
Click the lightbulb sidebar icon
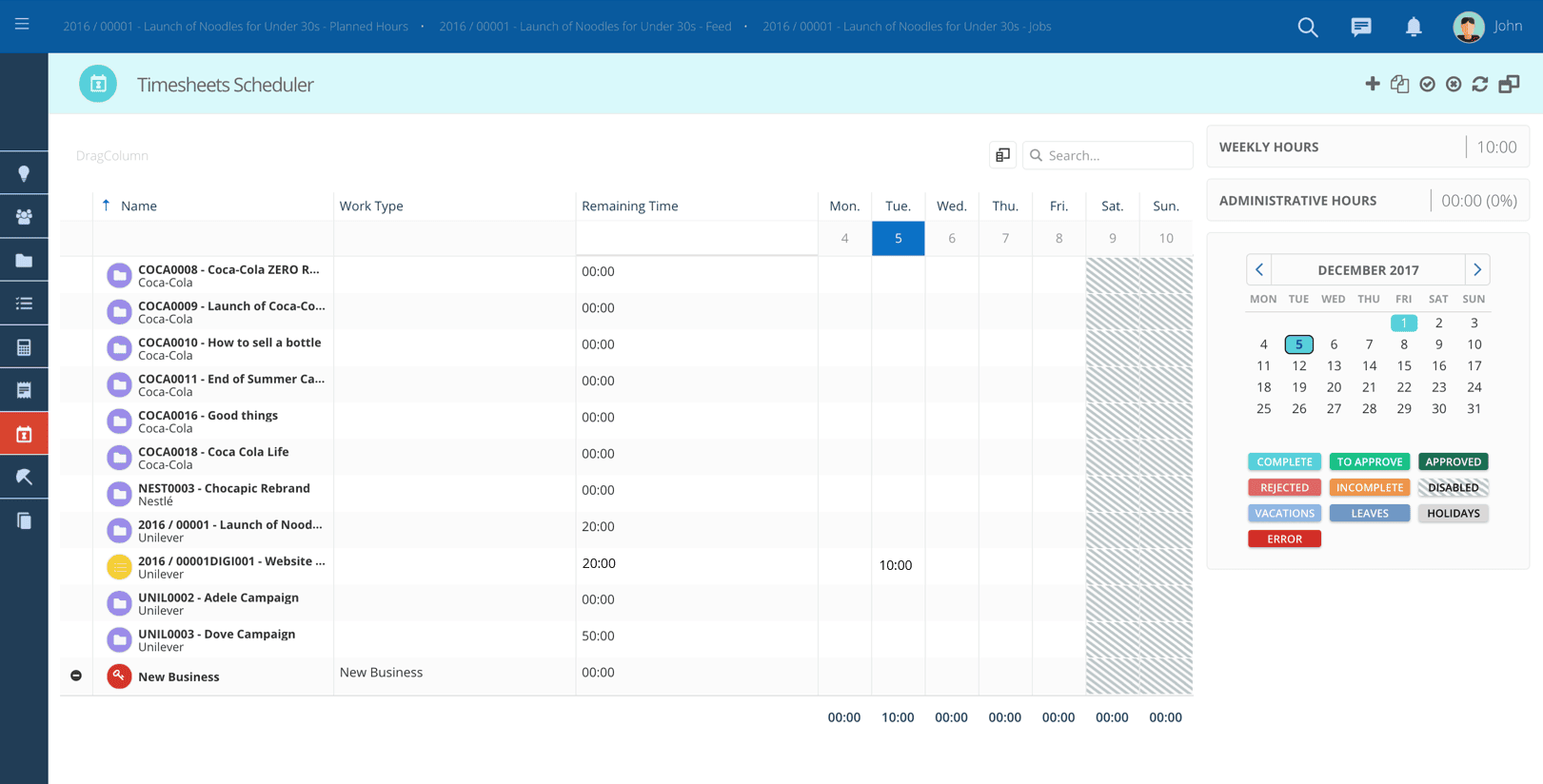24,173
